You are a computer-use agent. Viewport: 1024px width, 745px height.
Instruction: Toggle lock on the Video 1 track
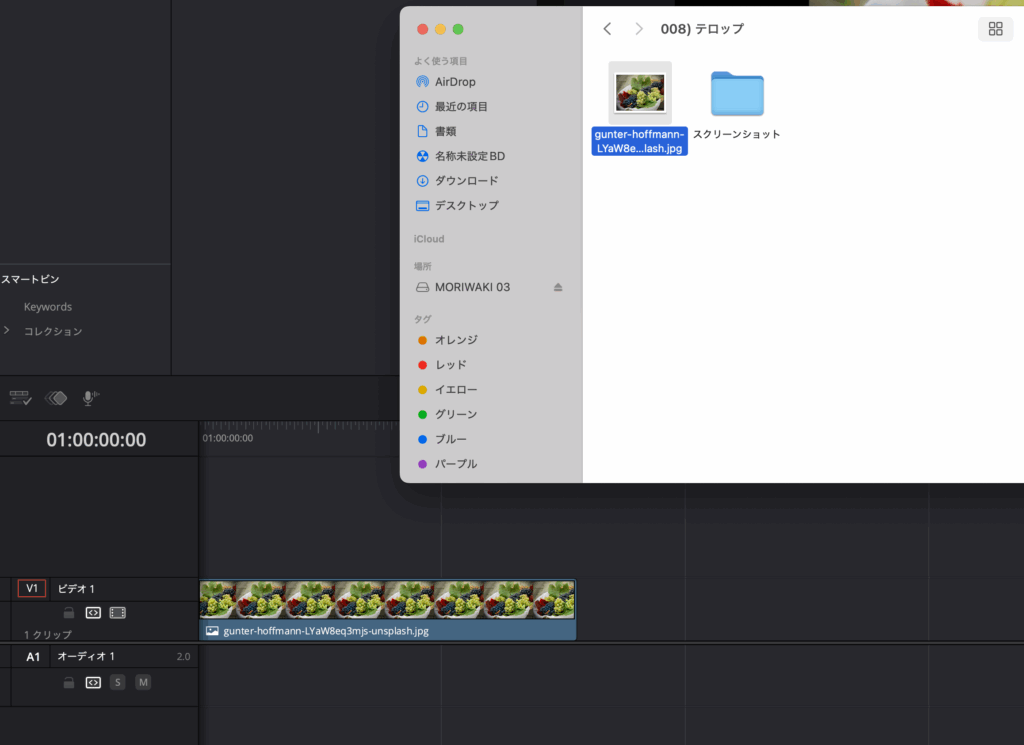pyautogui.click(x=68, y=613)
